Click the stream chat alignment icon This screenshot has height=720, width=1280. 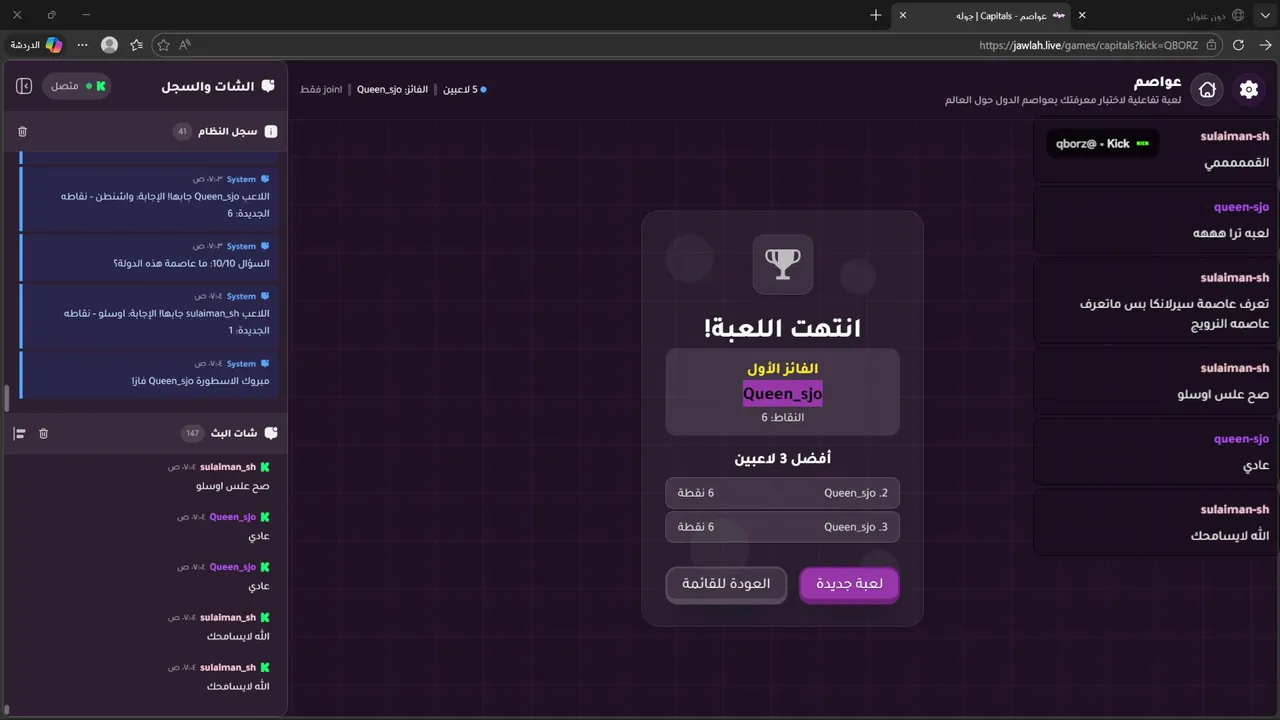(x=19, y=433)
